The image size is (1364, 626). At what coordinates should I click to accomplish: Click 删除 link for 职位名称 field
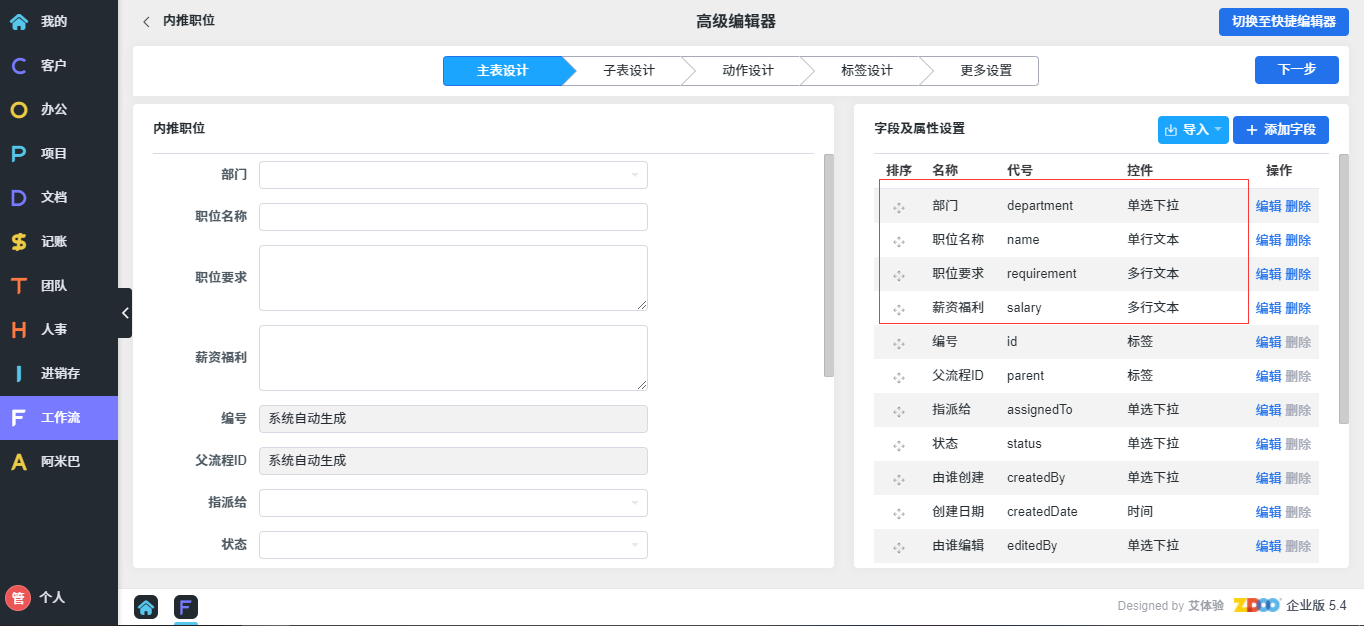1298,240
